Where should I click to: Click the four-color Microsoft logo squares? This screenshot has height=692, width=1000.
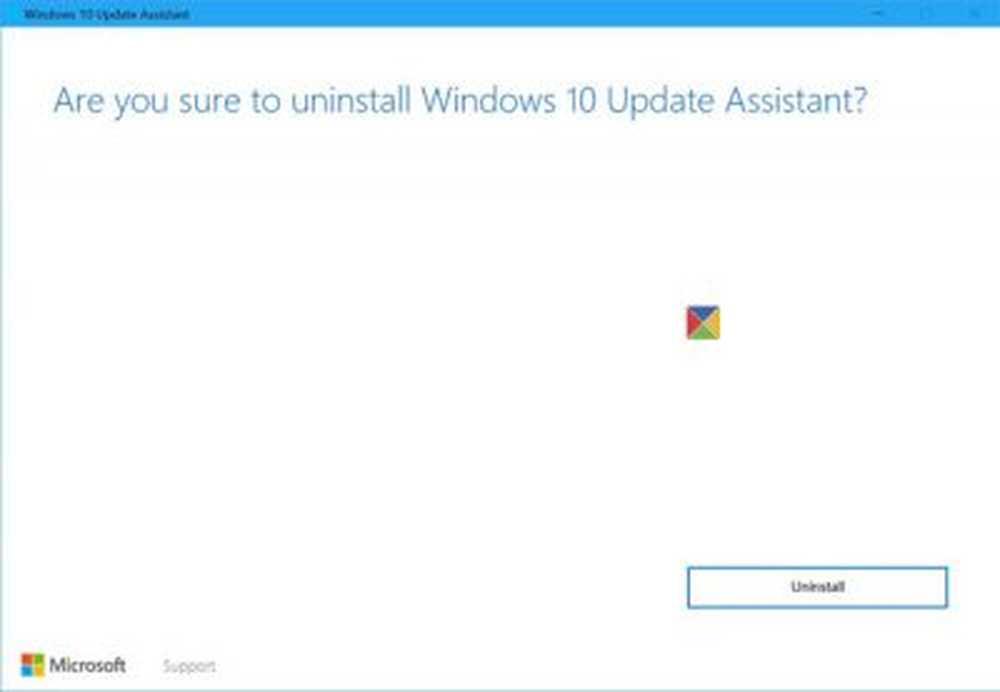pyautogui.click(x=33, y=665)
